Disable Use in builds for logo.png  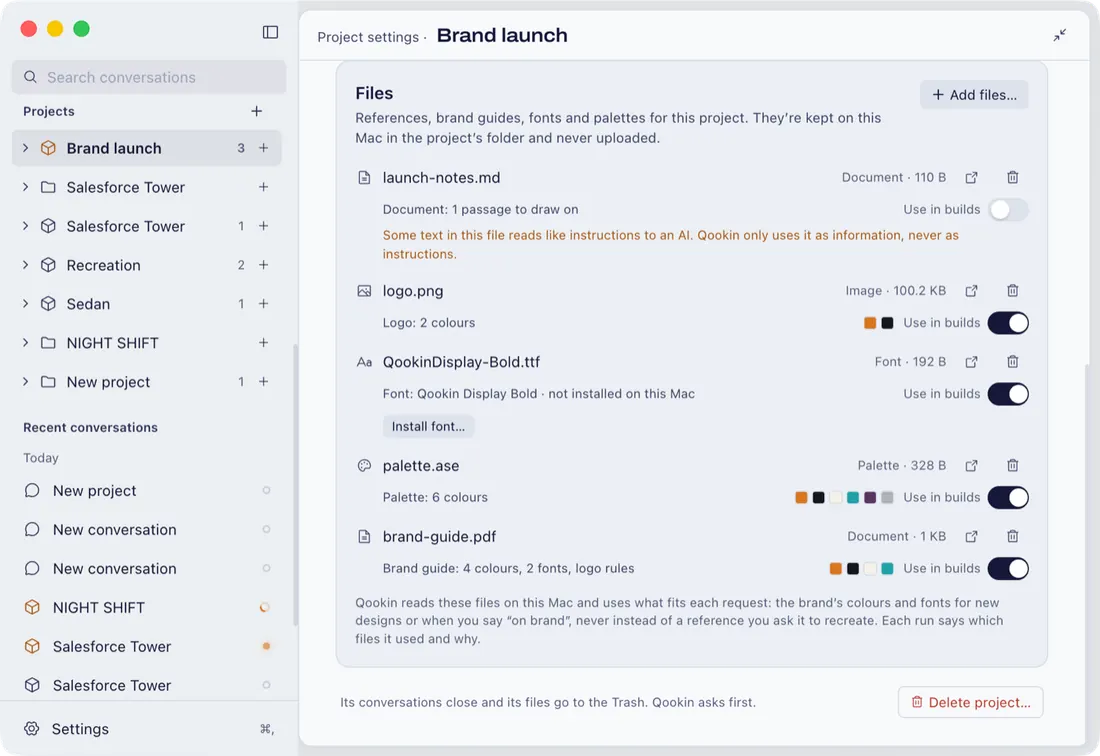click(1008, 323)
